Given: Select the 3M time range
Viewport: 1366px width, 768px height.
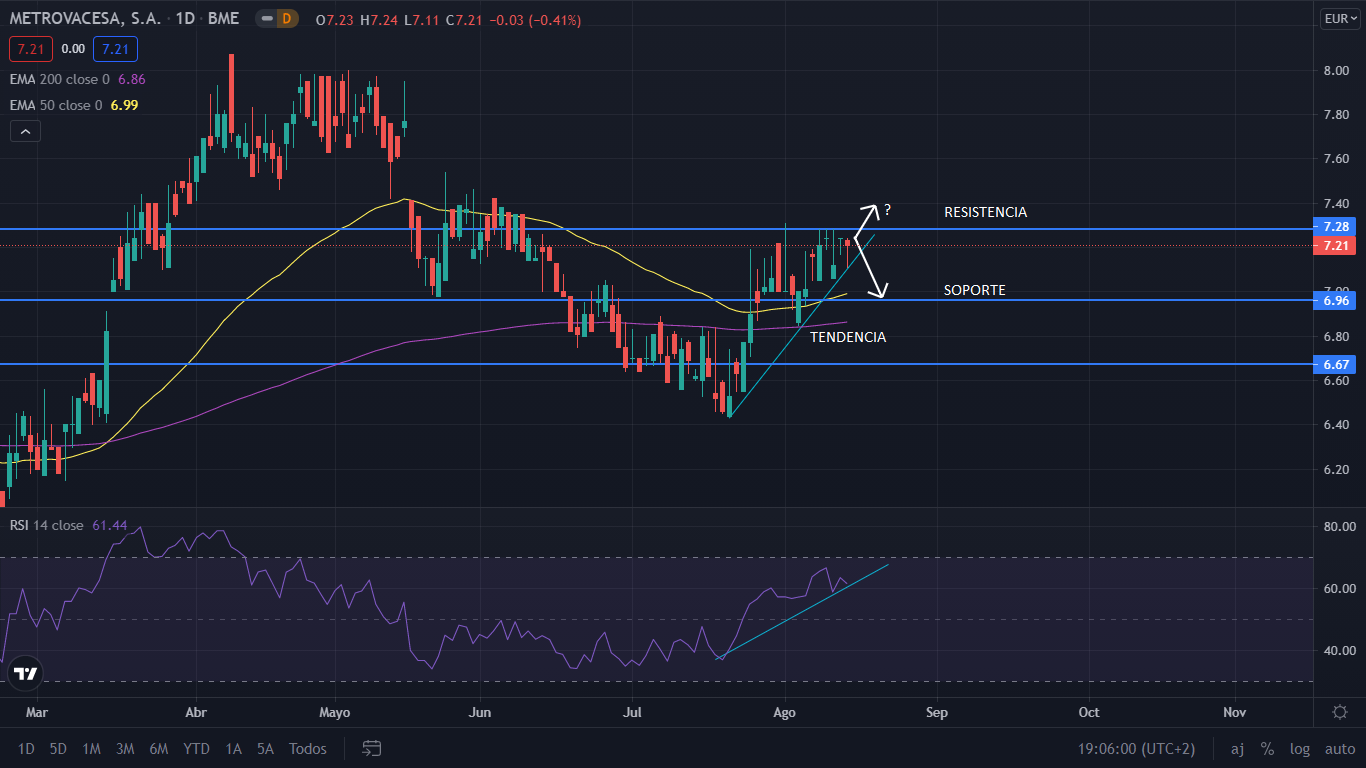Looking at the screenshot, I should (x=125, y=749).
